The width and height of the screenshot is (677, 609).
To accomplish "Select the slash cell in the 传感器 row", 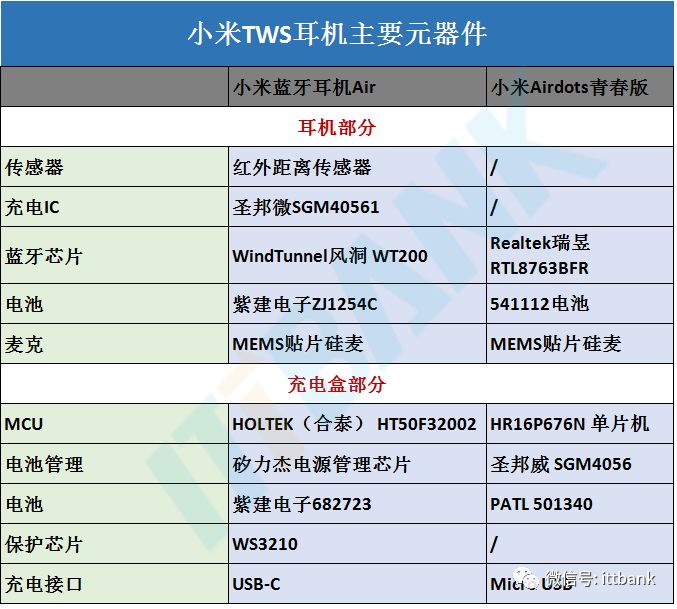I will click(579, 167).
